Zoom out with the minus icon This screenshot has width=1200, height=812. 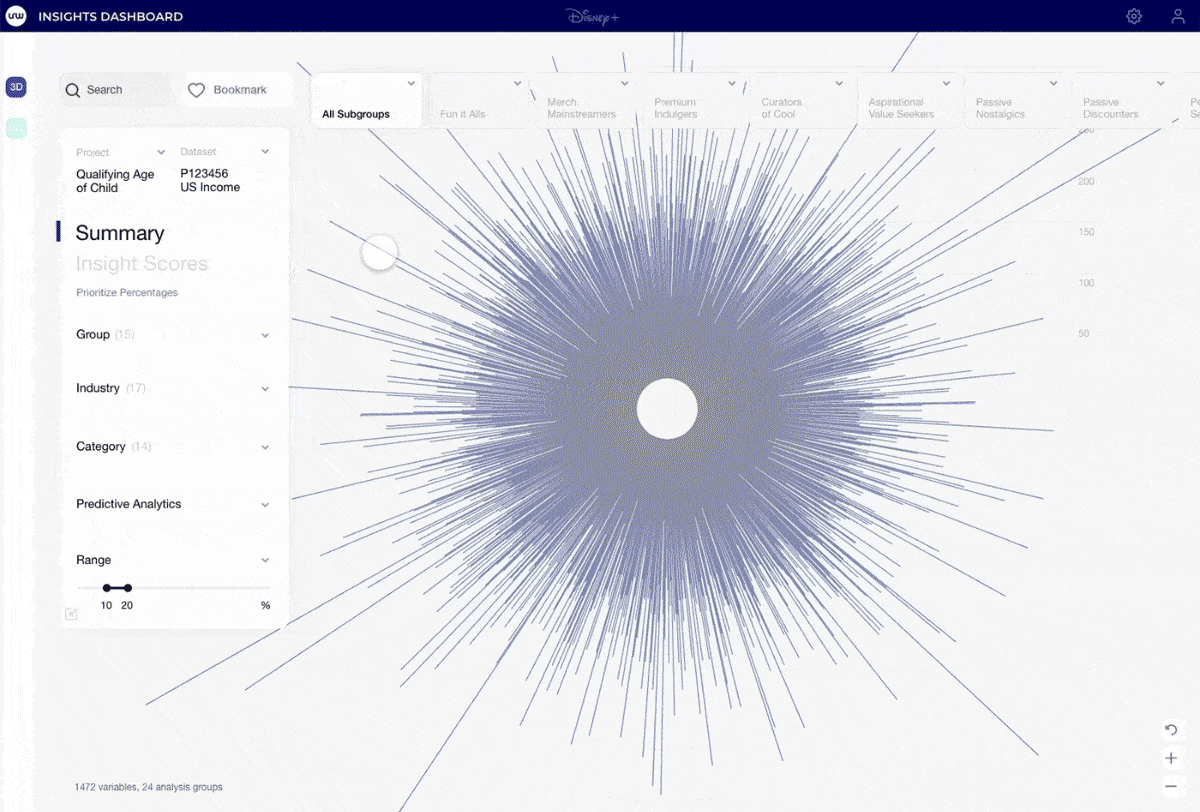[1171, 786]
